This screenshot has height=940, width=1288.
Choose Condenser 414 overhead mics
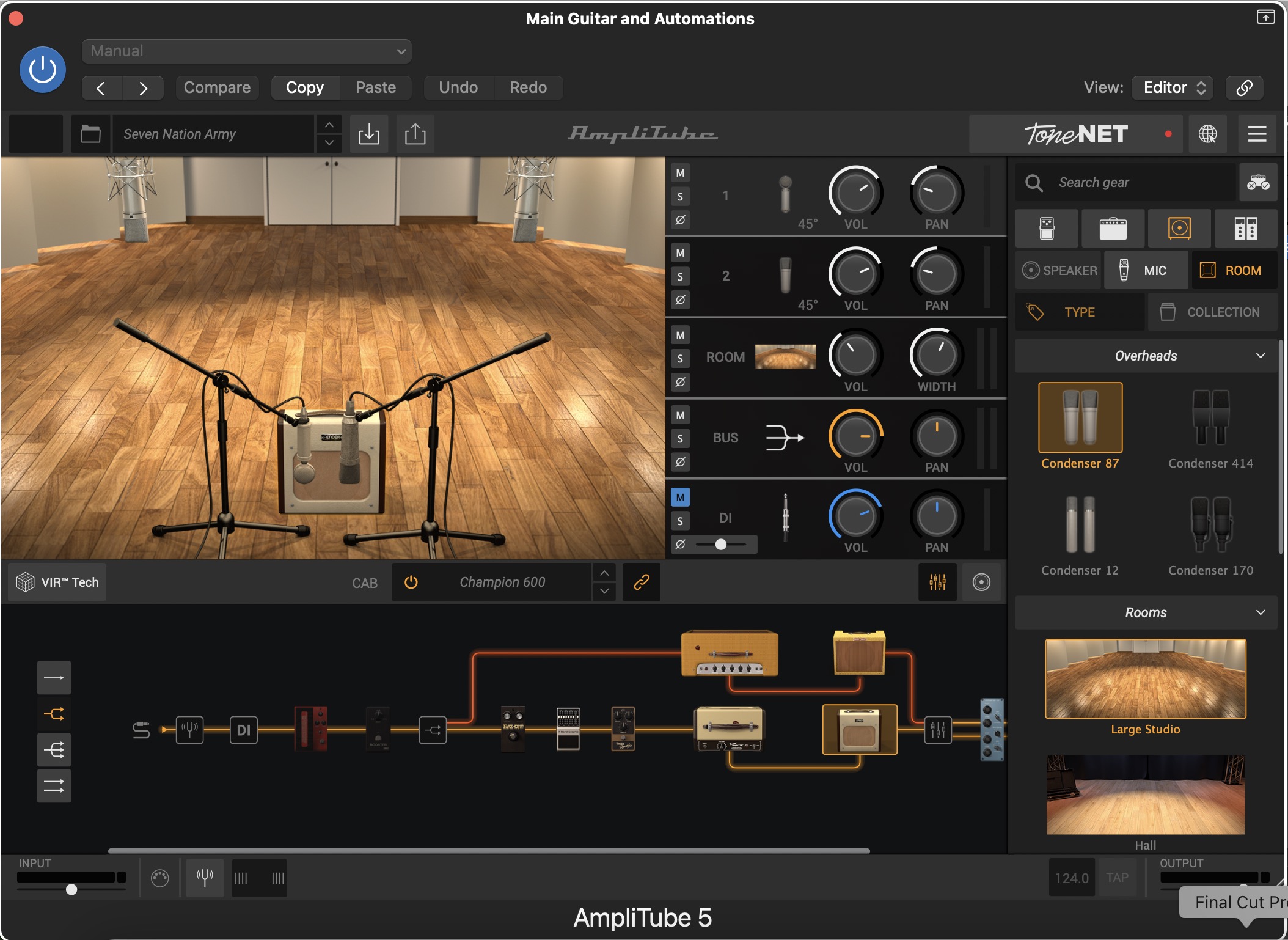click(x=1210, y=428)
